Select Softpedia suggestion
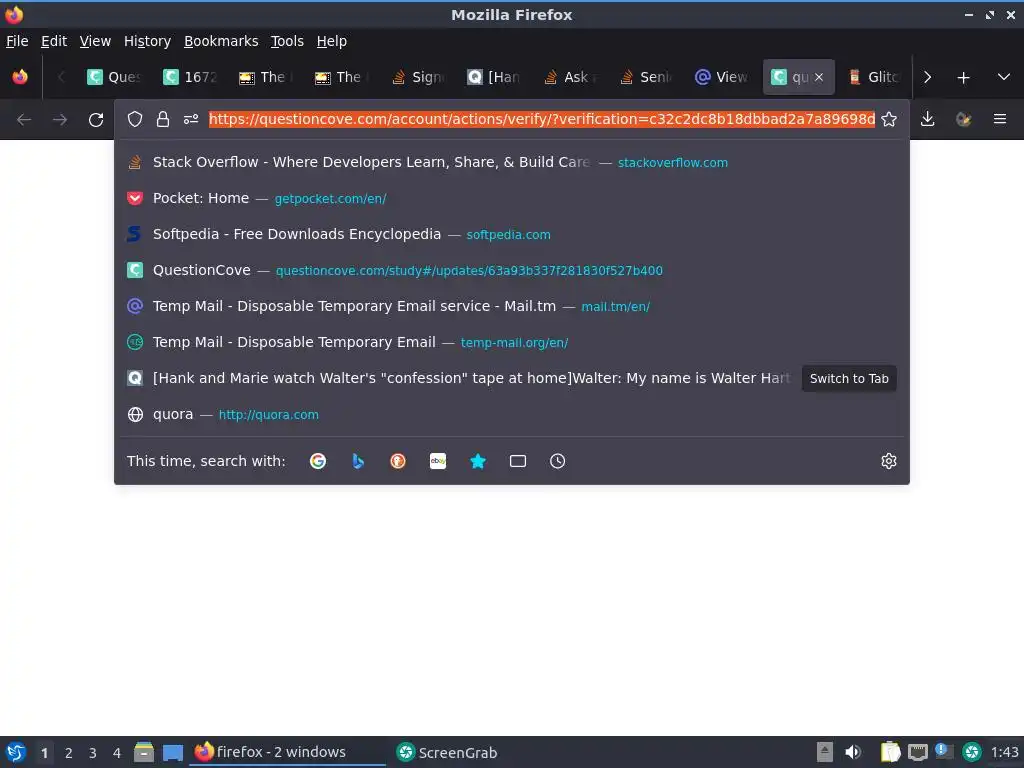Screen dimensions: 1024x768 (x=511, y=234)
